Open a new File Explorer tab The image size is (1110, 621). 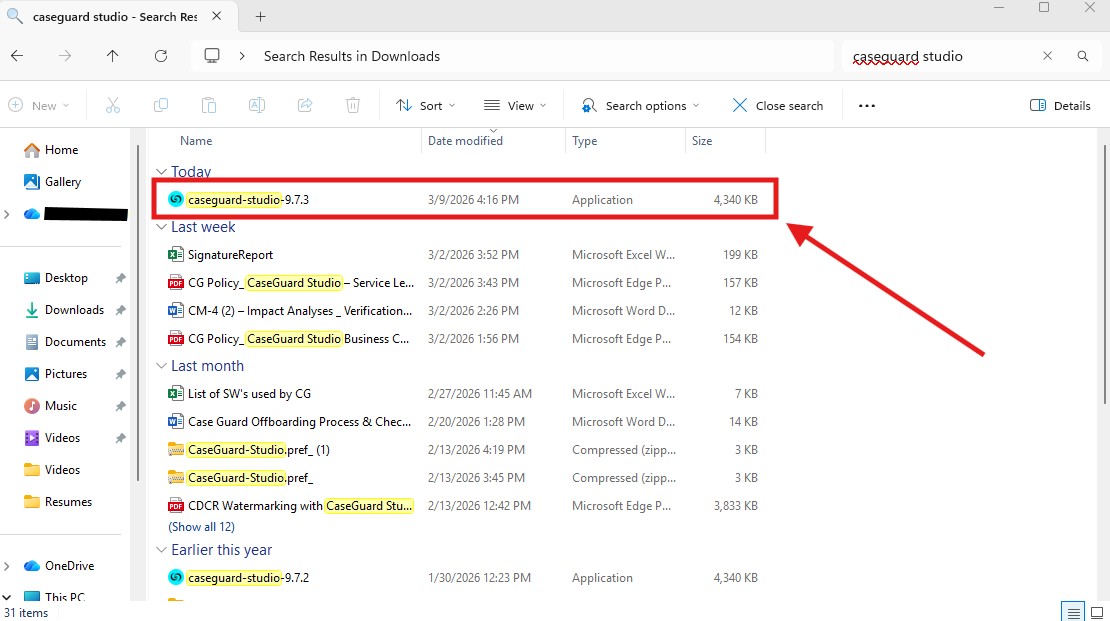point(260,17)
